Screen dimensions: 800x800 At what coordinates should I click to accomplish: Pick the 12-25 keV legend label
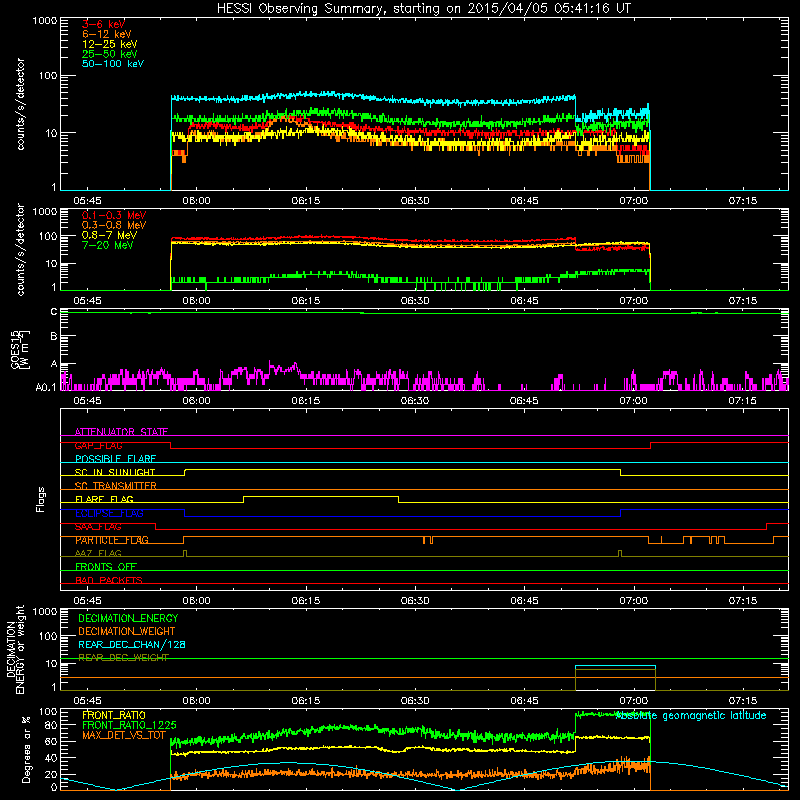(x=109, y=44)
